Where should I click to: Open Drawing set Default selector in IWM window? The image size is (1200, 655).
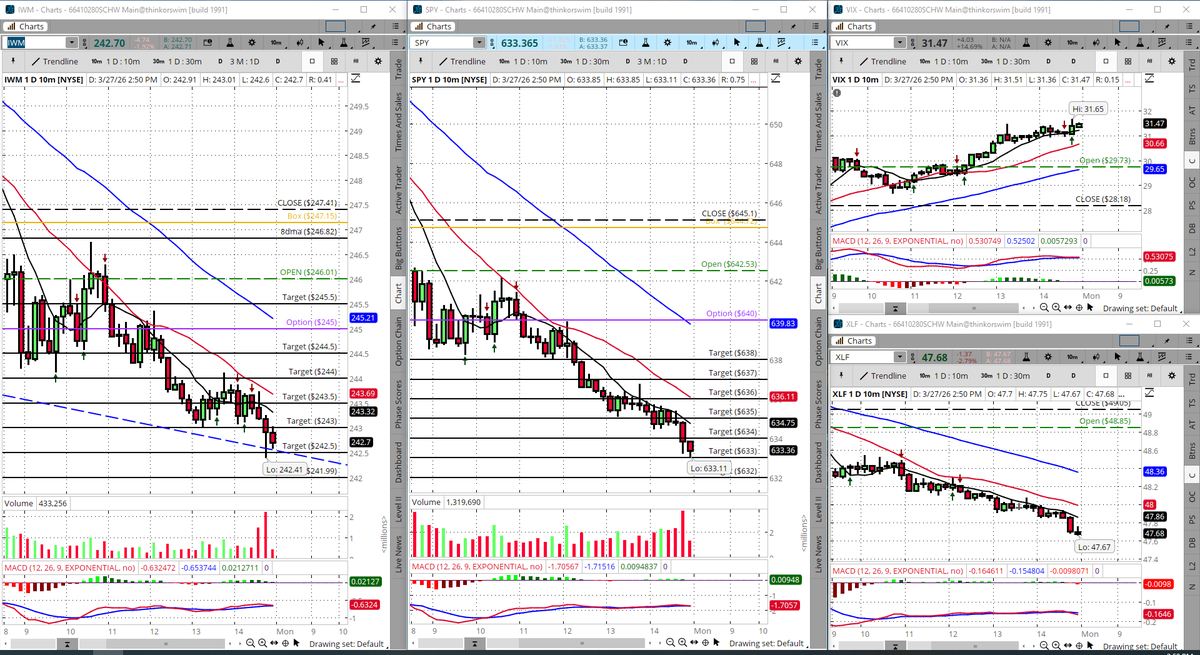(x=348, y=643)
